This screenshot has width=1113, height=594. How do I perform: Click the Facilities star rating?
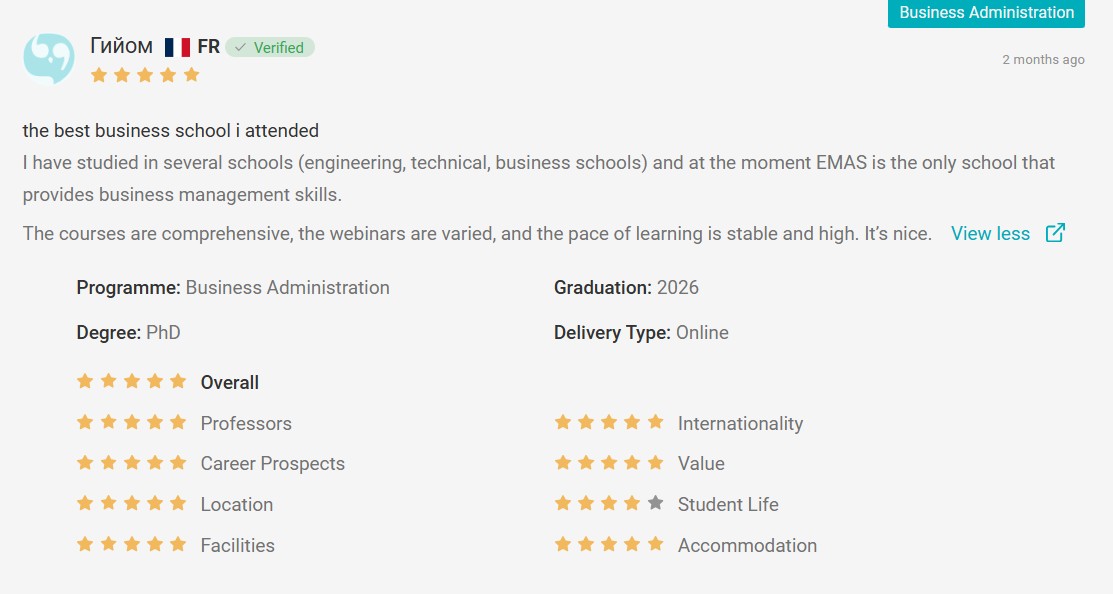pos(131,544)
